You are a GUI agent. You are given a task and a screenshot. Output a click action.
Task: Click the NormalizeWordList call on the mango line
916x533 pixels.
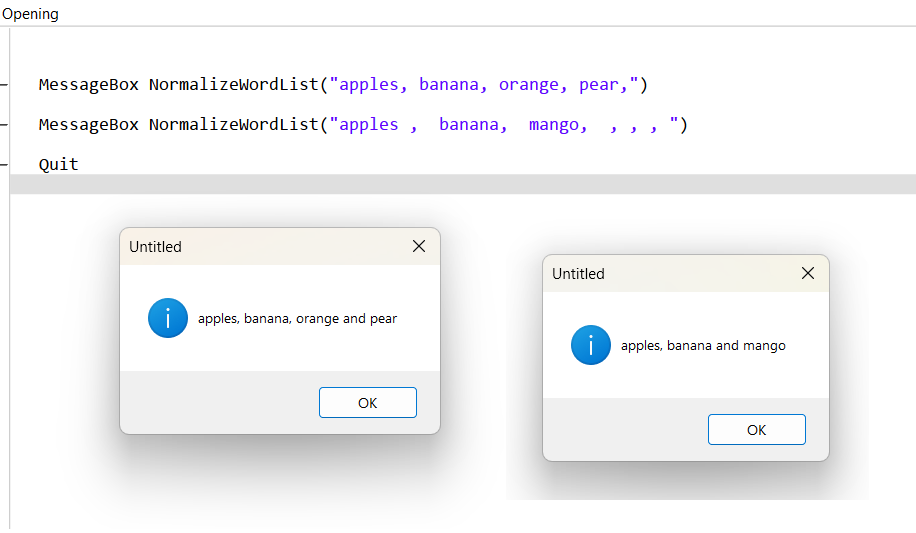pos(234,125)
